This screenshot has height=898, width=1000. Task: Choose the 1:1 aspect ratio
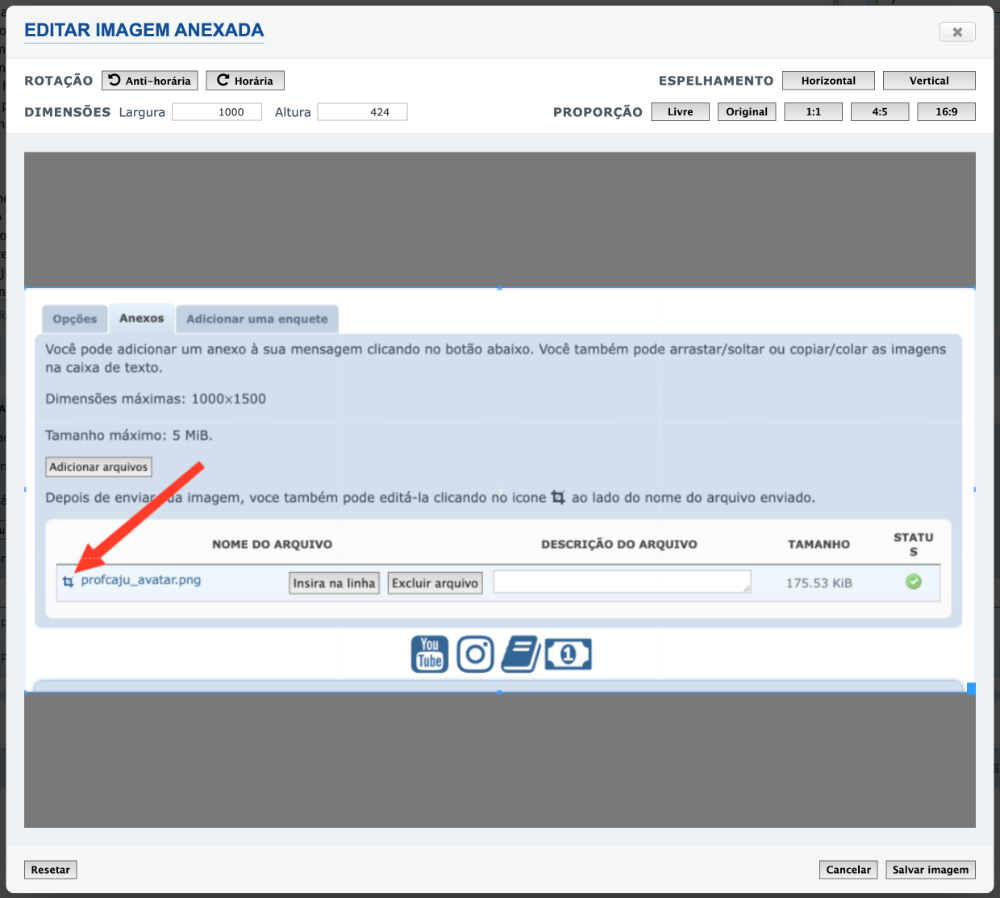[813, 112]
